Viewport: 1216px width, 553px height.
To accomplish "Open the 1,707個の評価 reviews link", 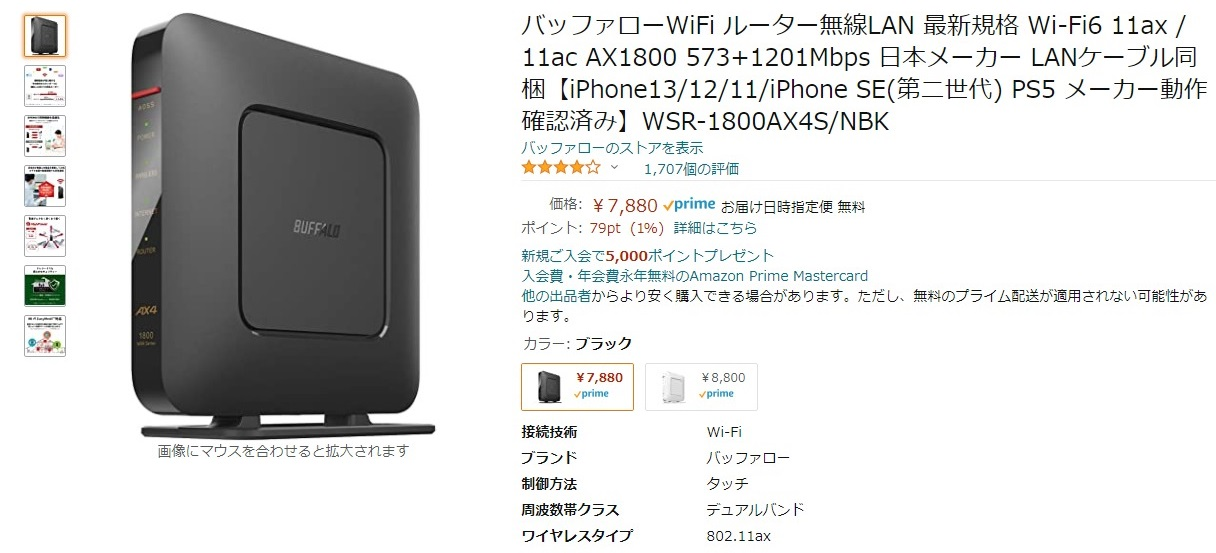I will (x=691, y=169).
